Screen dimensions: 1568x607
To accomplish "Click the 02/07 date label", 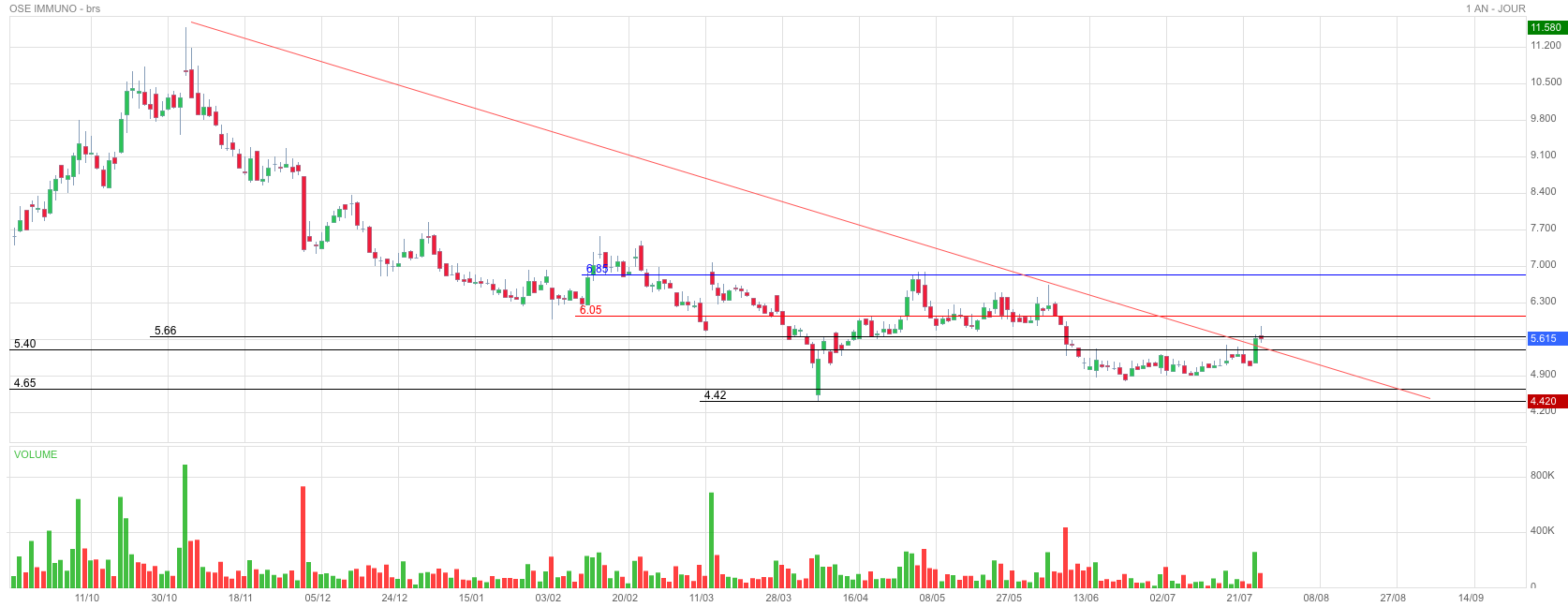I will (x=1162, y=598).
